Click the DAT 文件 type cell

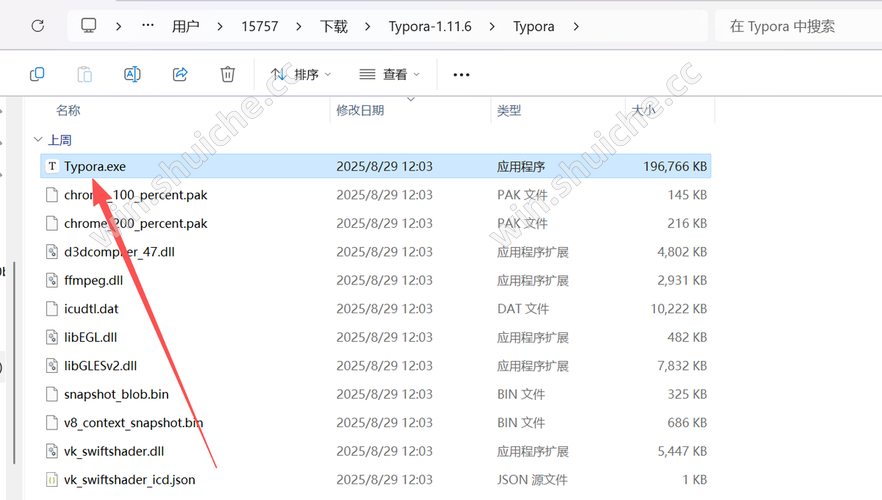(x=523, y=309)
